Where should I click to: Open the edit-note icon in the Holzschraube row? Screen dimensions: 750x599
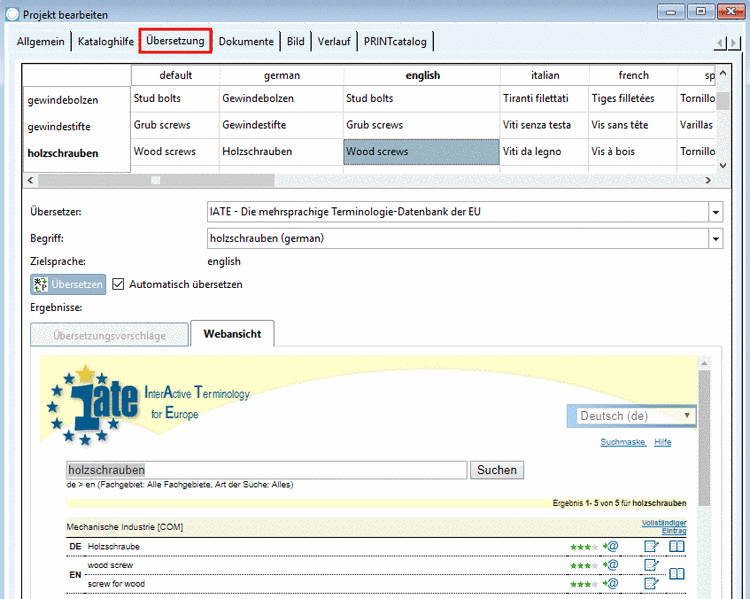tap(651, 546)
